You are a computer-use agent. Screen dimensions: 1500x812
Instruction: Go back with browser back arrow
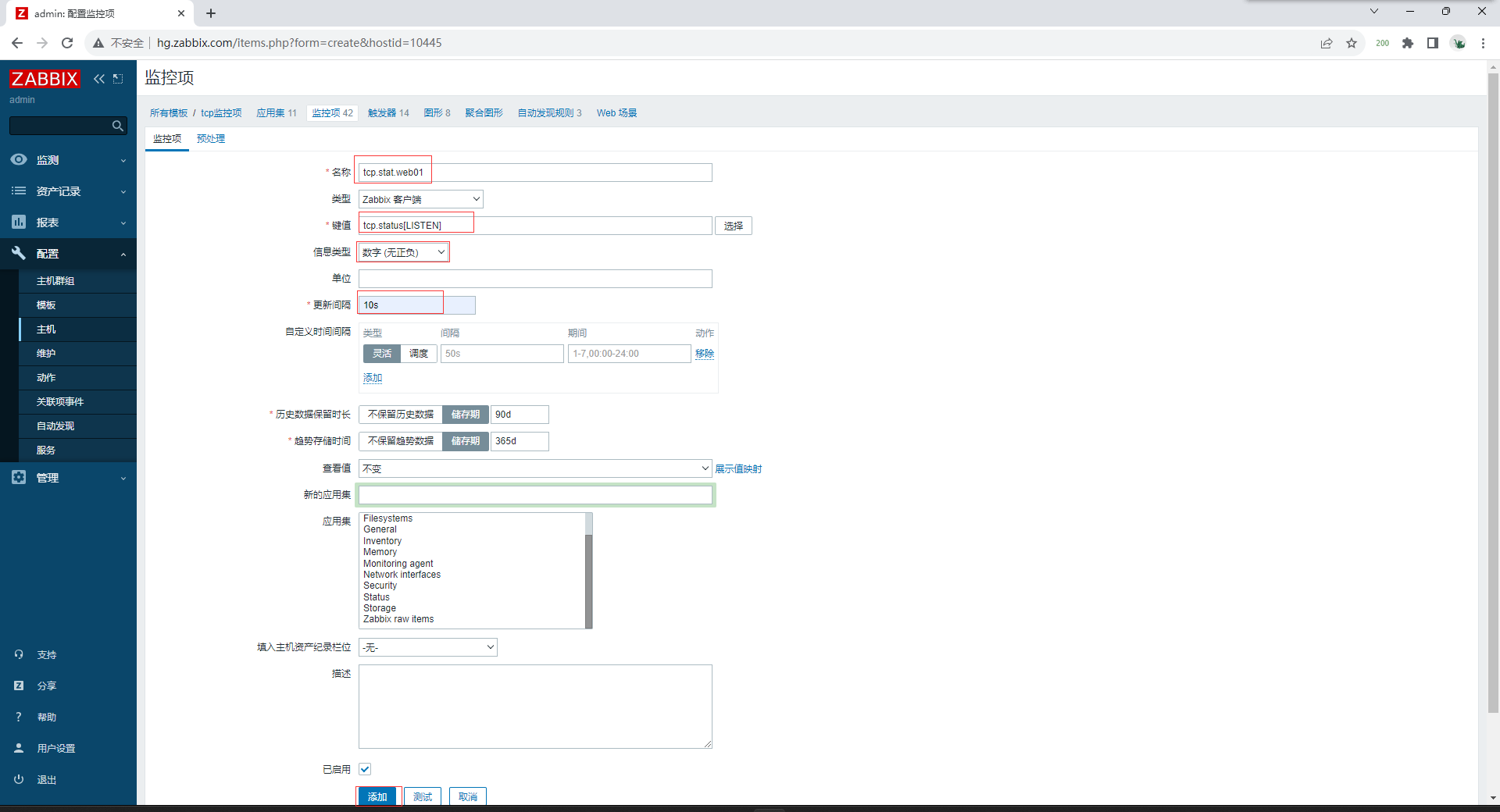click(17, 43)
